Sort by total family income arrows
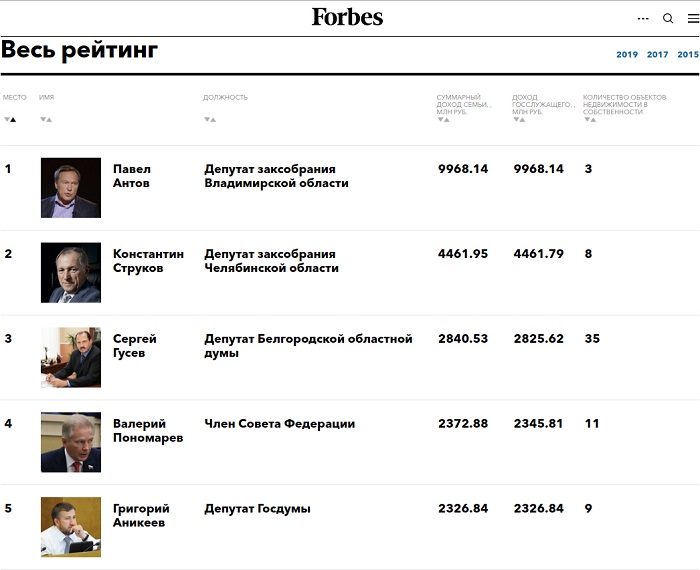Screen dimensions: 700x570 pos(442,119)
